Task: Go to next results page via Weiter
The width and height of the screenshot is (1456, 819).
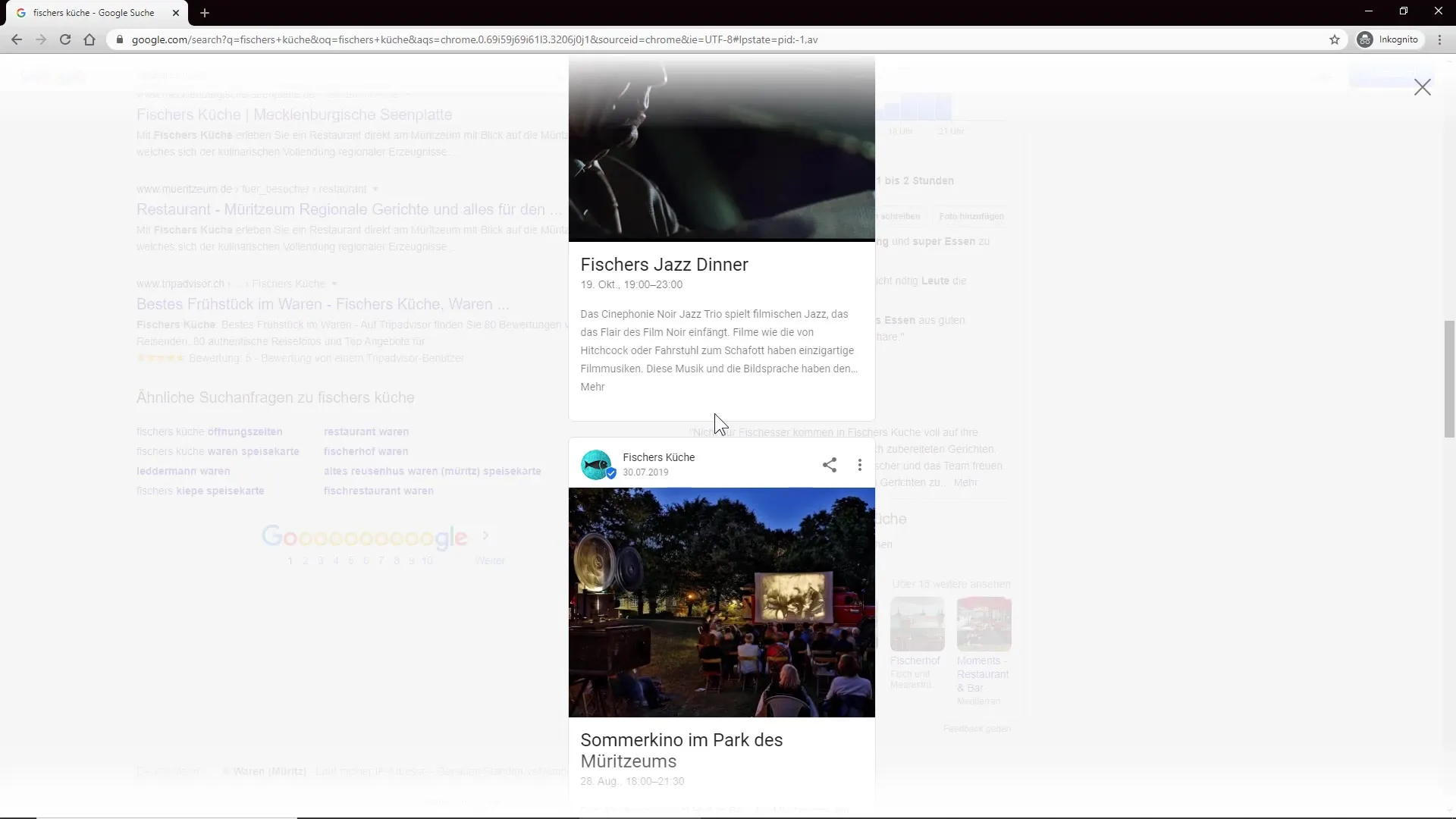Action: [490, 560]
